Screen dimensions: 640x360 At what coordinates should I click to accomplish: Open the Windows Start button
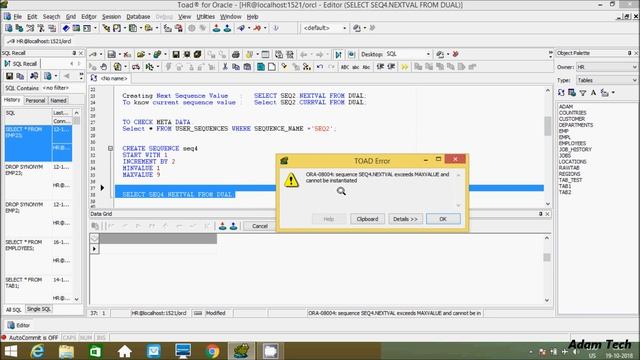pos(11,351)
